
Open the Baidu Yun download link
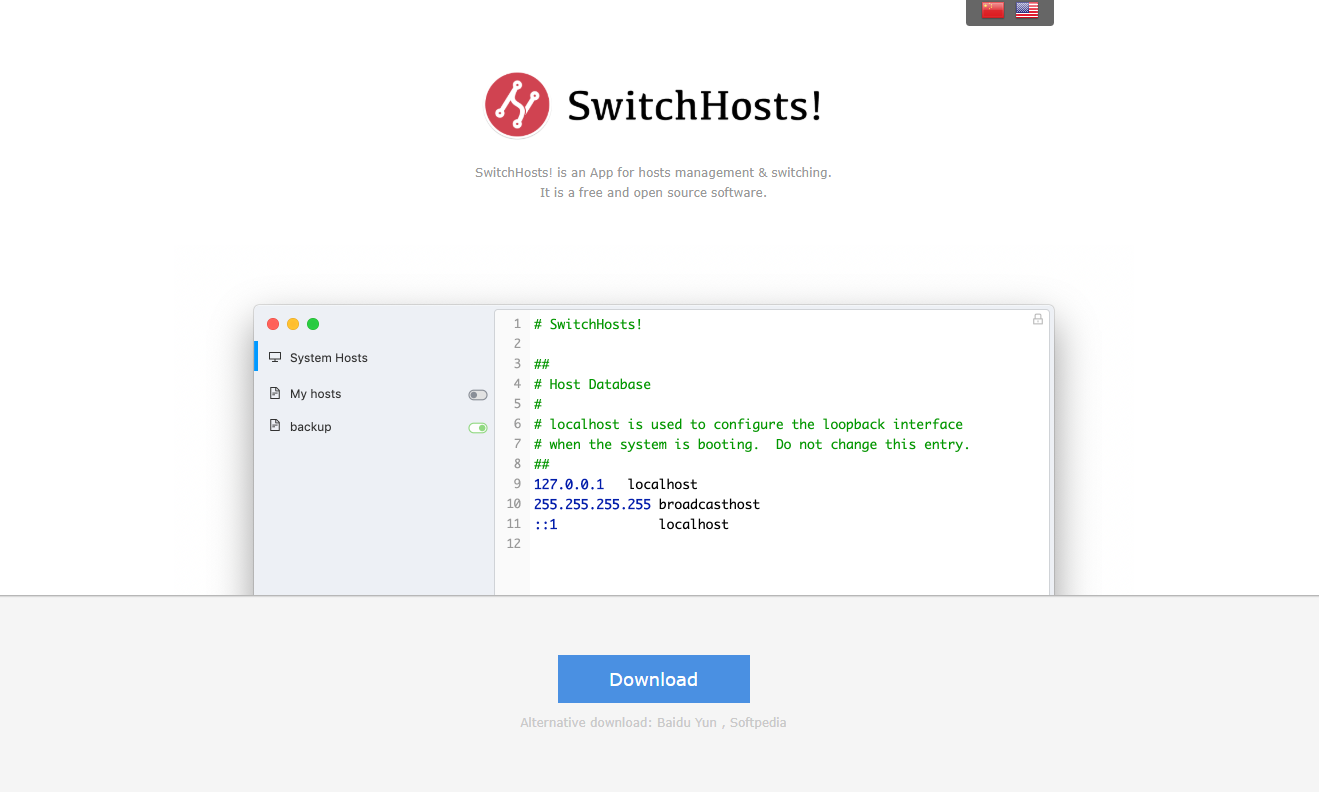coord(686,722)
